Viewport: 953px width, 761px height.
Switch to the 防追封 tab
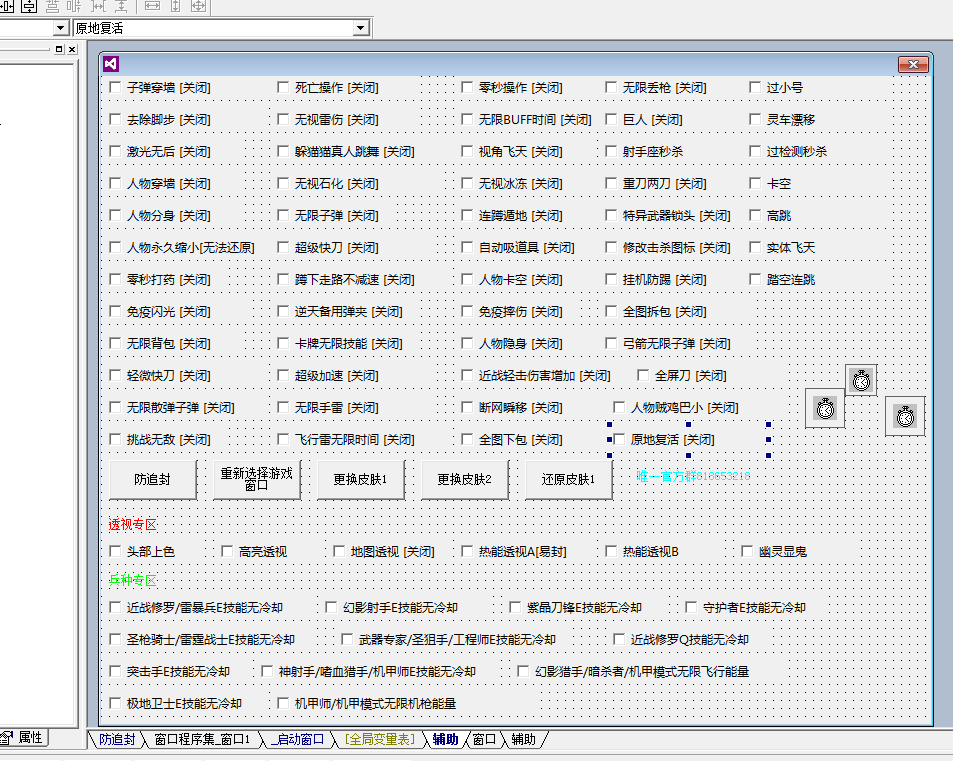click(117, 740)
